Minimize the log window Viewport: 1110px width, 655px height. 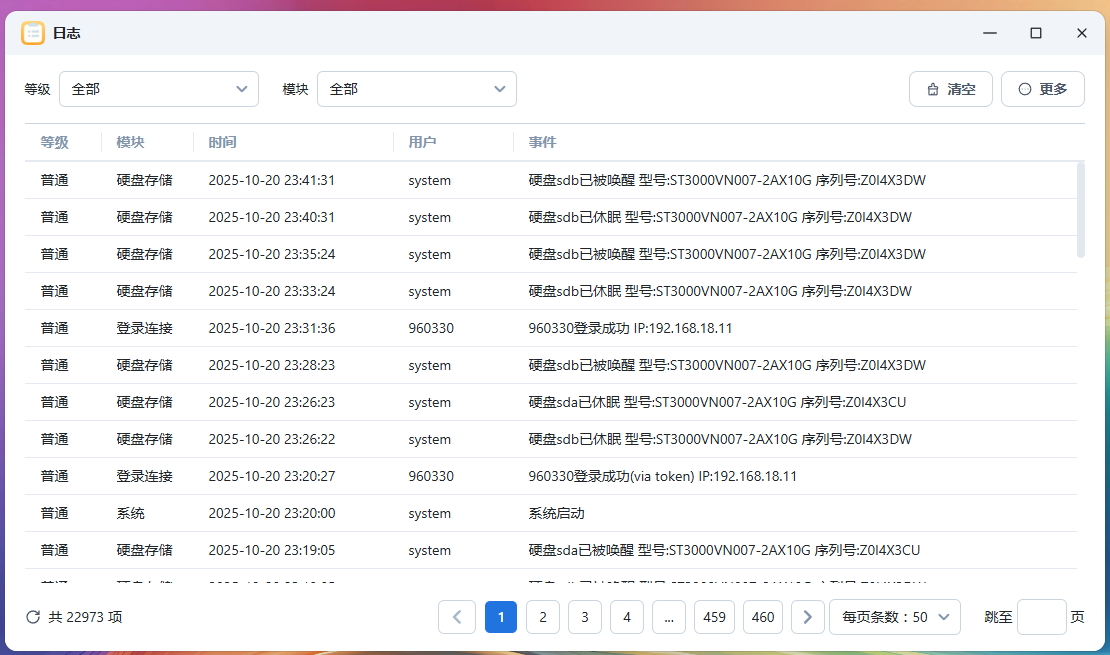pos(990,33)
